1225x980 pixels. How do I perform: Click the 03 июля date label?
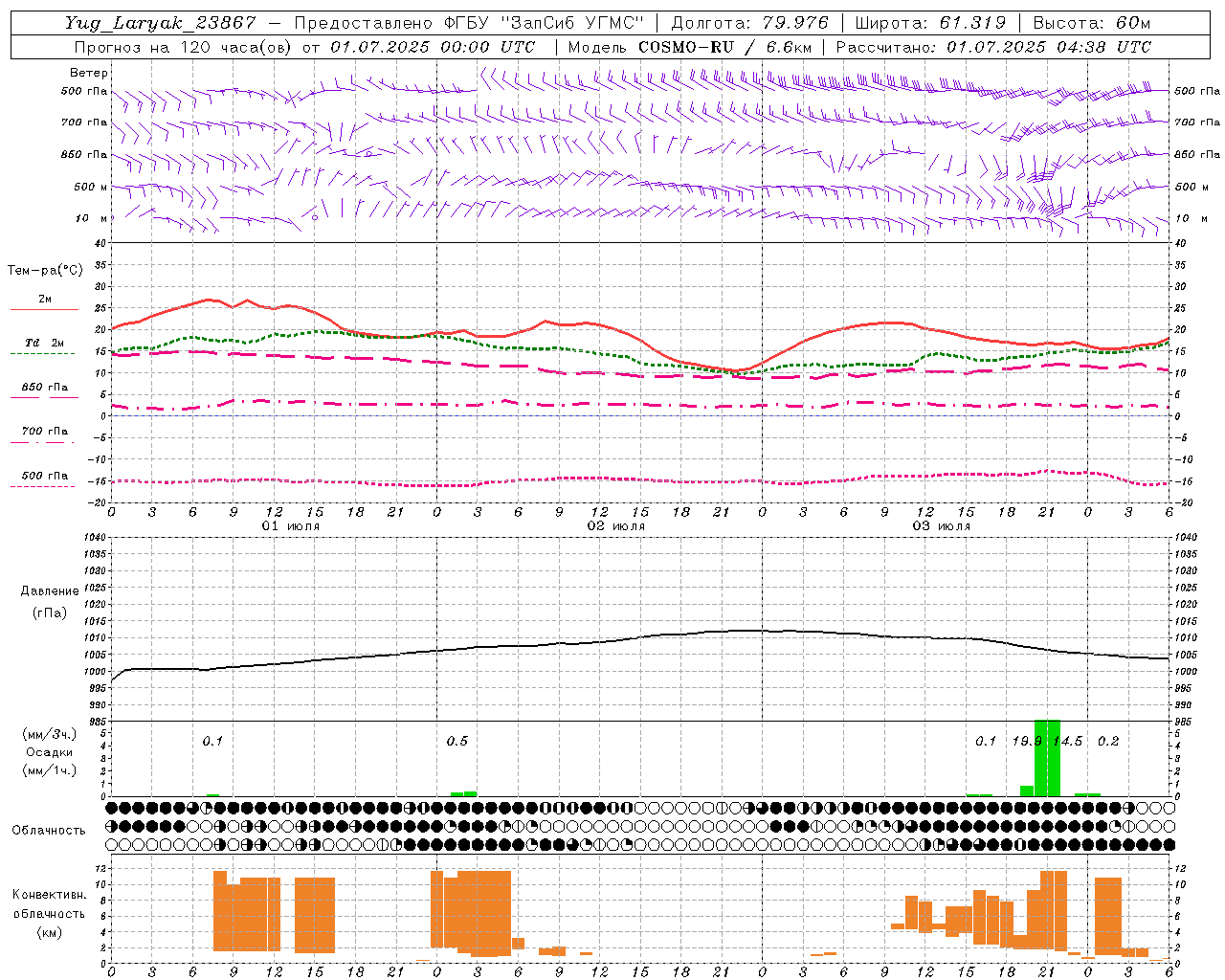tap(942, 526)
